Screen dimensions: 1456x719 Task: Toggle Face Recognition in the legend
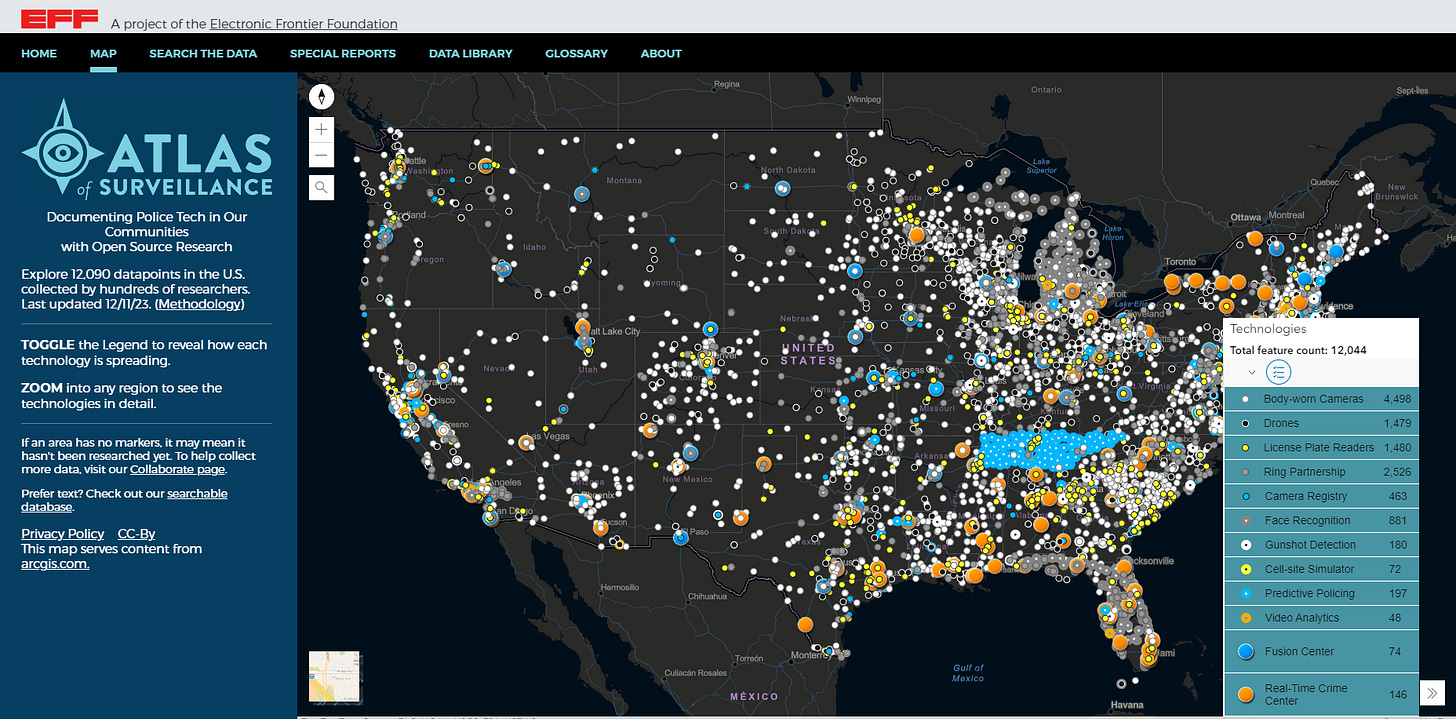click(1321, 520)
